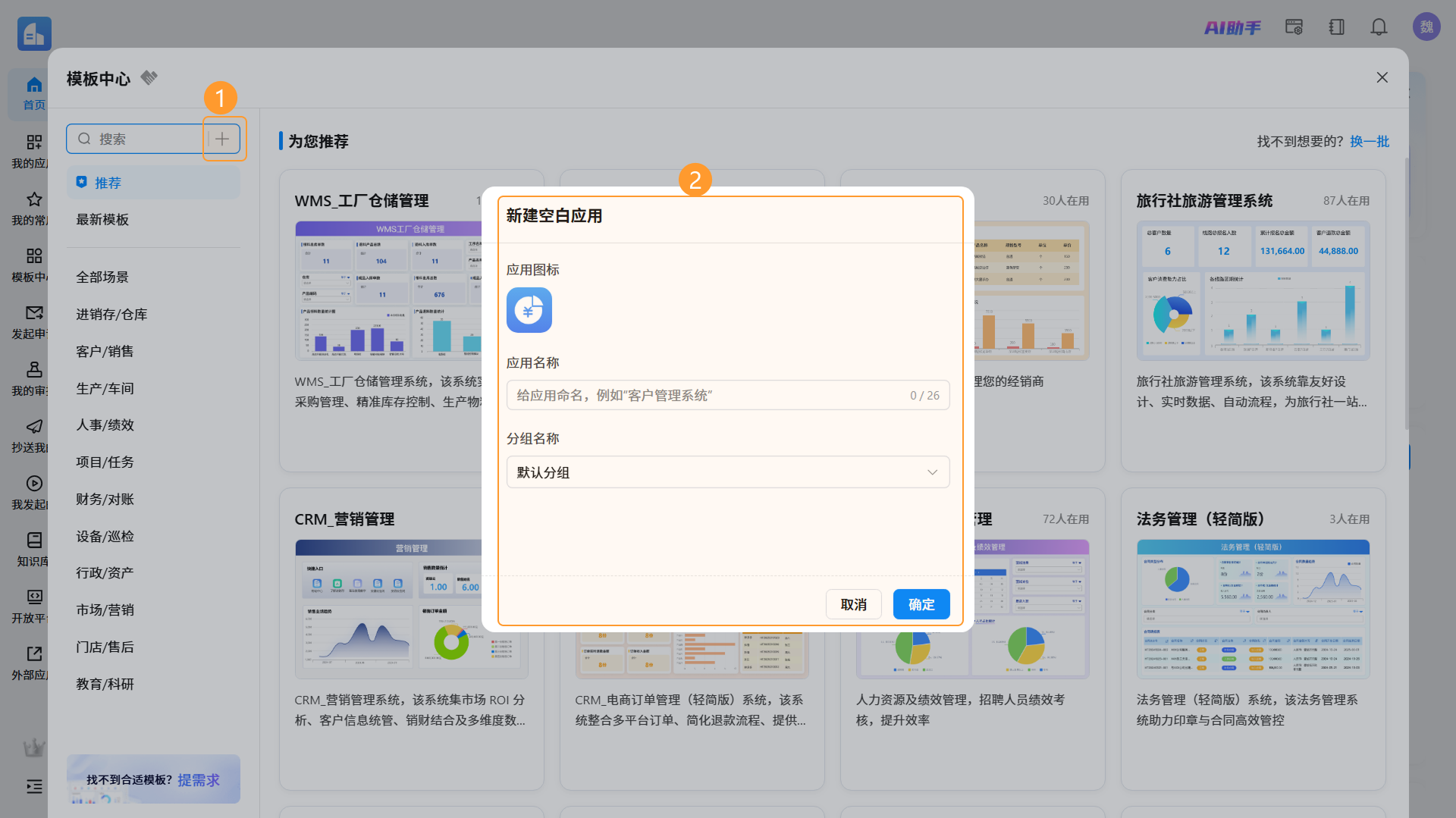Click the app logo in top-left corner
Viewport: 1456px width, 818px height.
click(34, 33)
